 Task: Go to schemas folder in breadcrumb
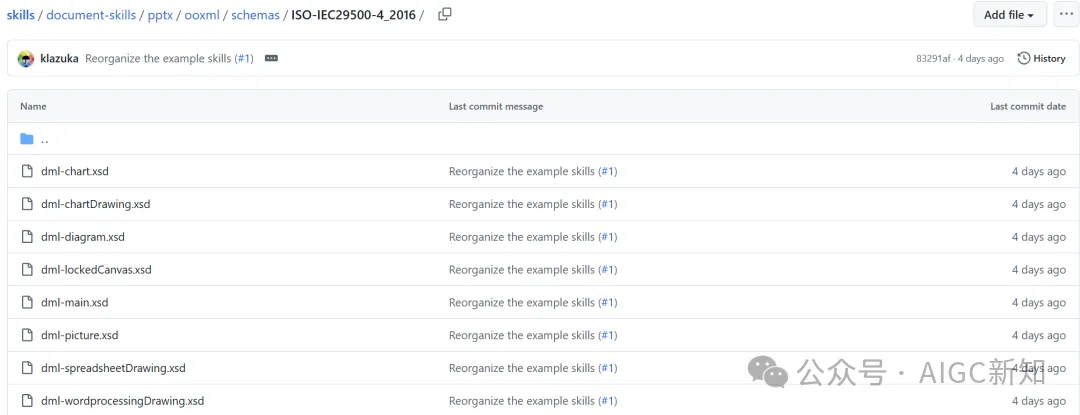[x=255, y=15]
